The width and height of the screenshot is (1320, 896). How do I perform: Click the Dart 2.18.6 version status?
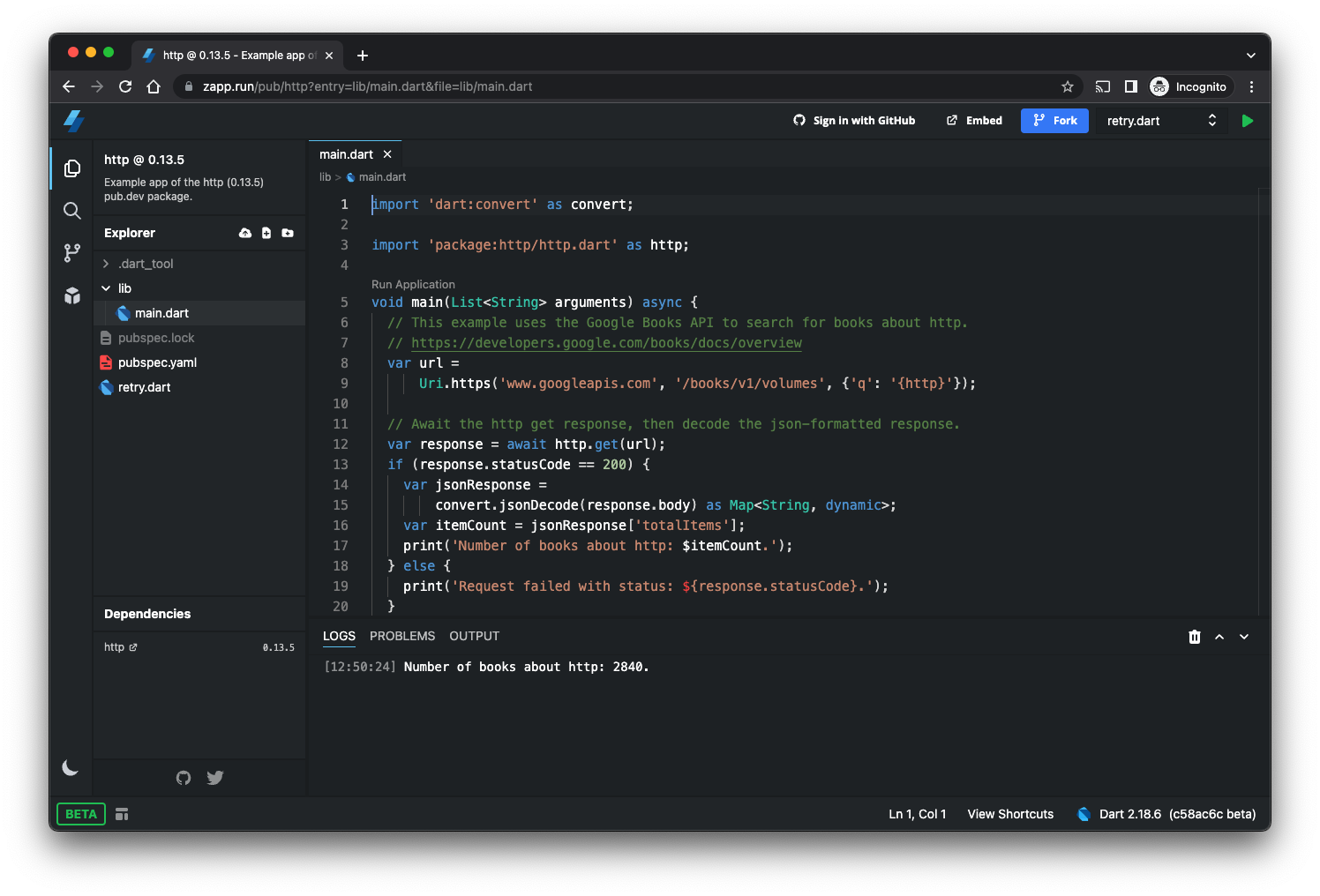1166,814
